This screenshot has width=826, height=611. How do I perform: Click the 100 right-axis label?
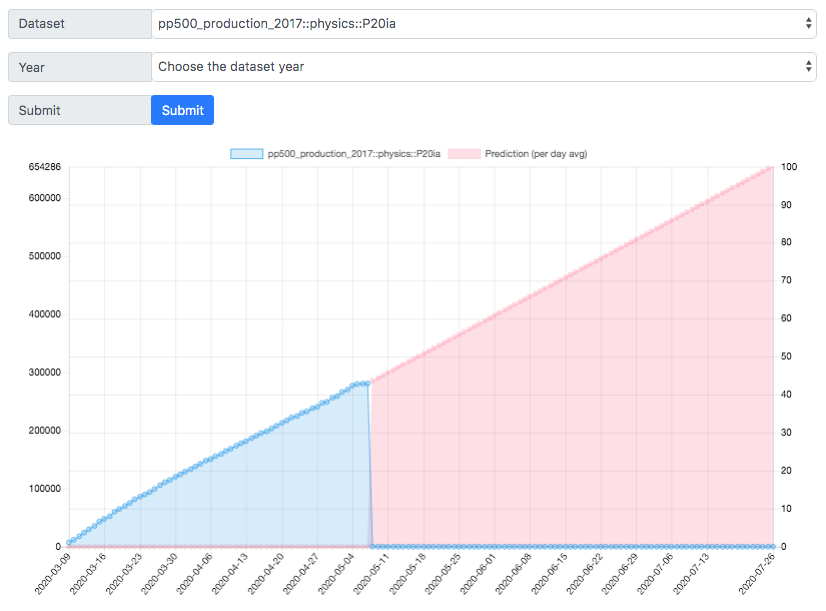coord(789,167)
